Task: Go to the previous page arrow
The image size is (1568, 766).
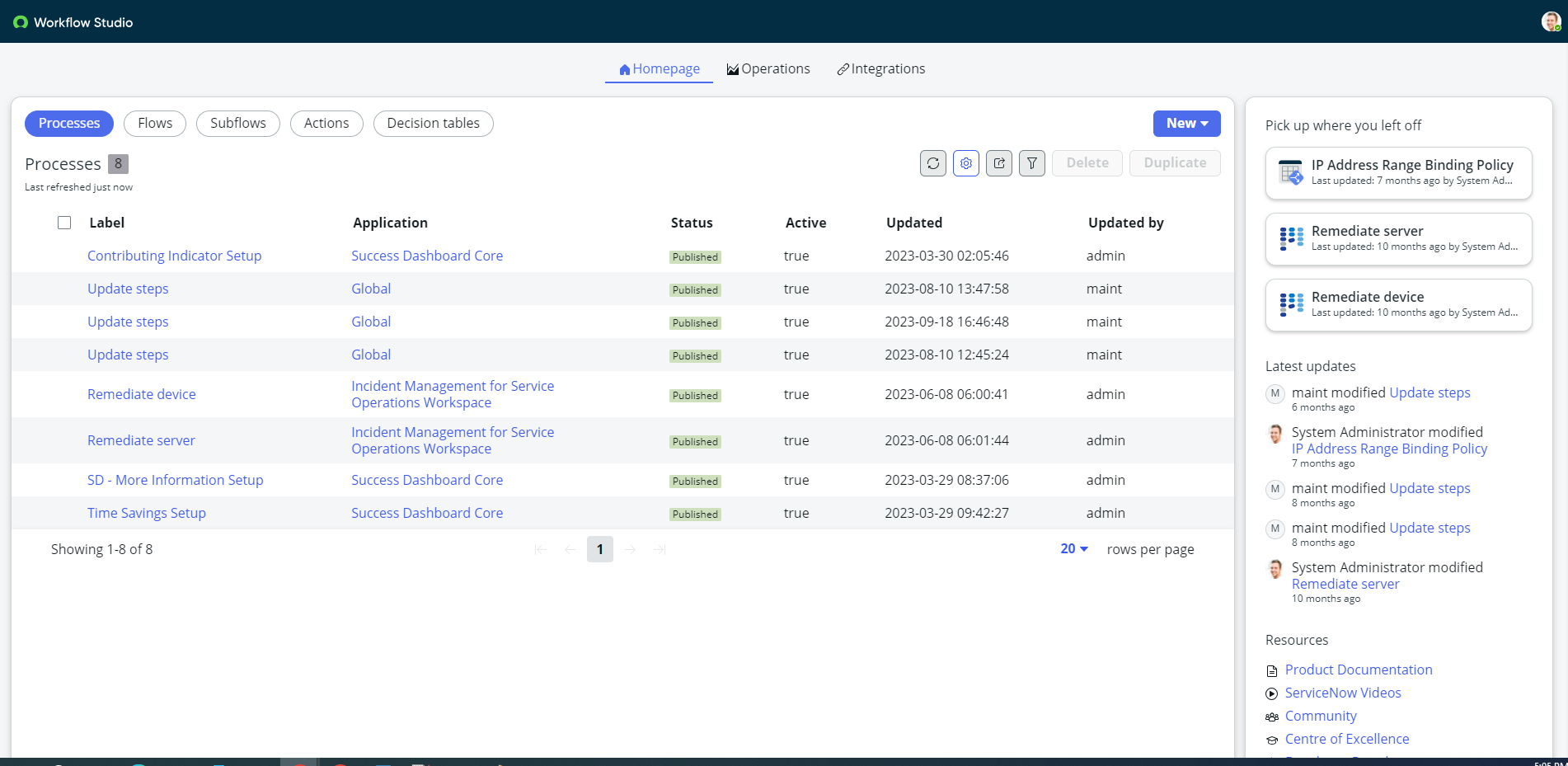Action: [x=570, y=549]
